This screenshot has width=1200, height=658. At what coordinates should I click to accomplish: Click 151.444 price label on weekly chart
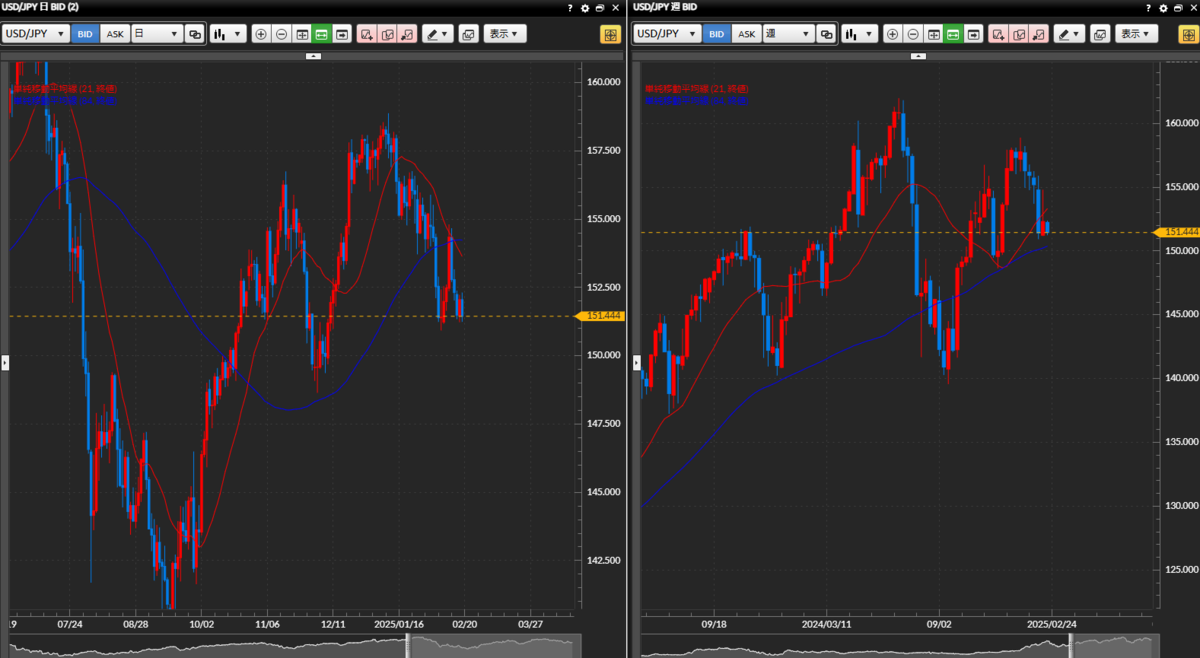pyautogui.click(x=1178, y=232)
